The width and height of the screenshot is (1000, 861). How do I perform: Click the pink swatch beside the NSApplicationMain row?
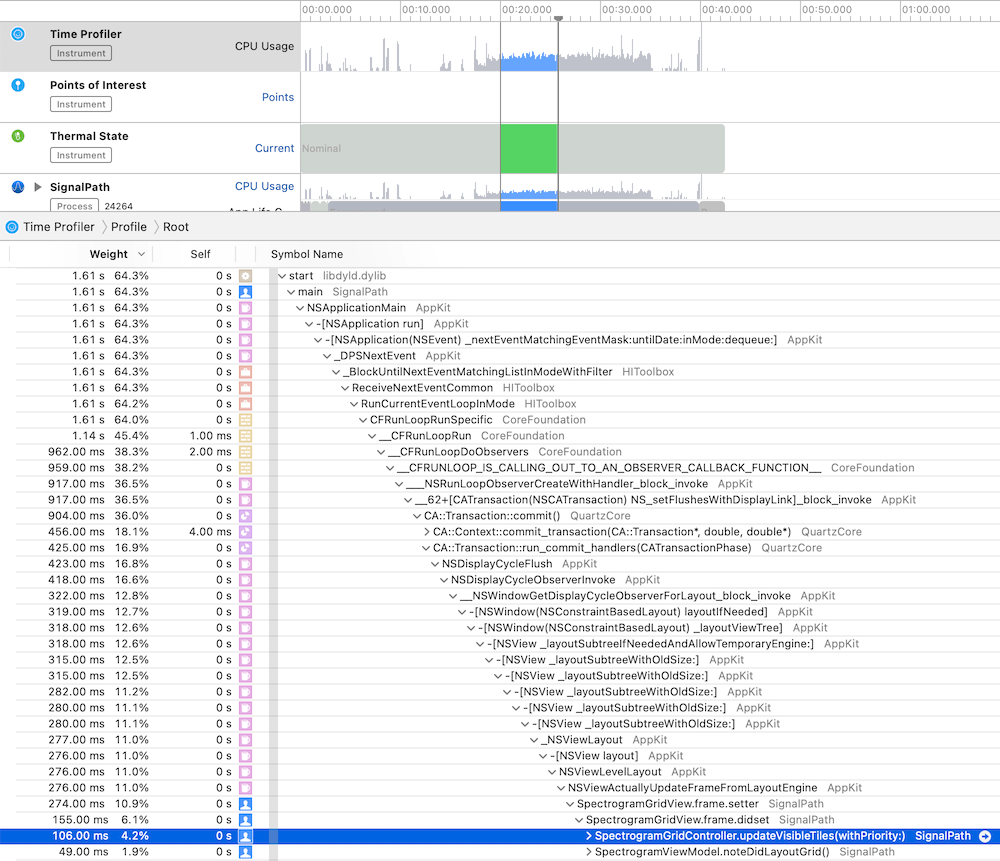[x=248, y=307]
